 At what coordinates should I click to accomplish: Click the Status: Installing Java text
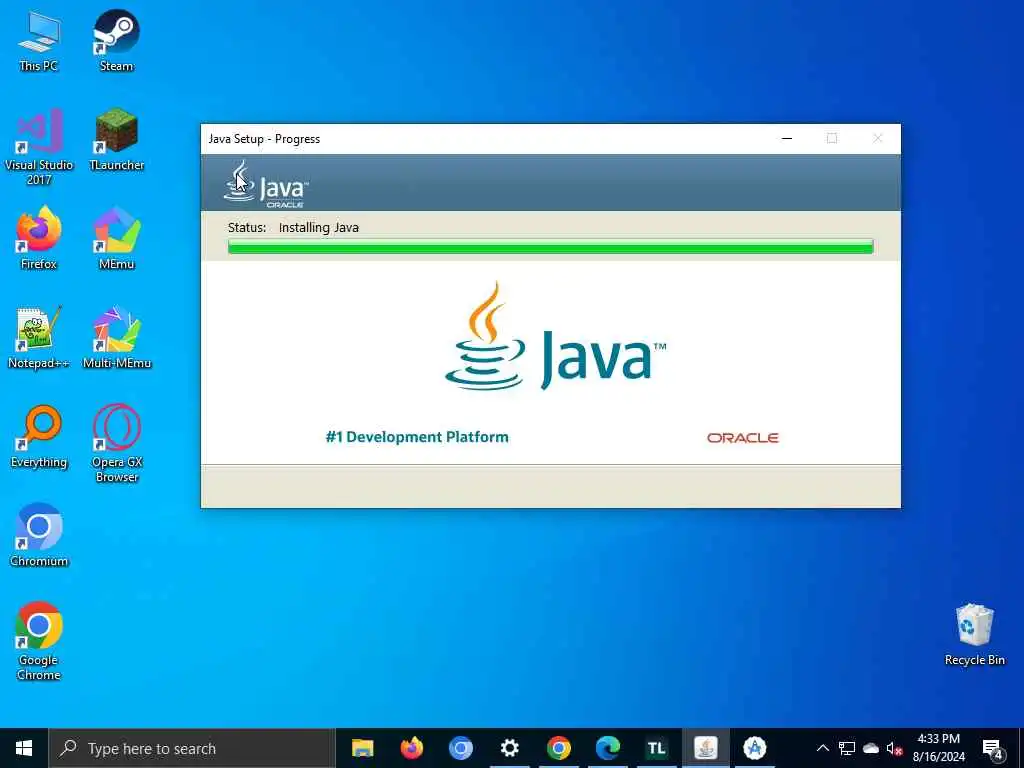pyautogui.click(x=293, y=227)
